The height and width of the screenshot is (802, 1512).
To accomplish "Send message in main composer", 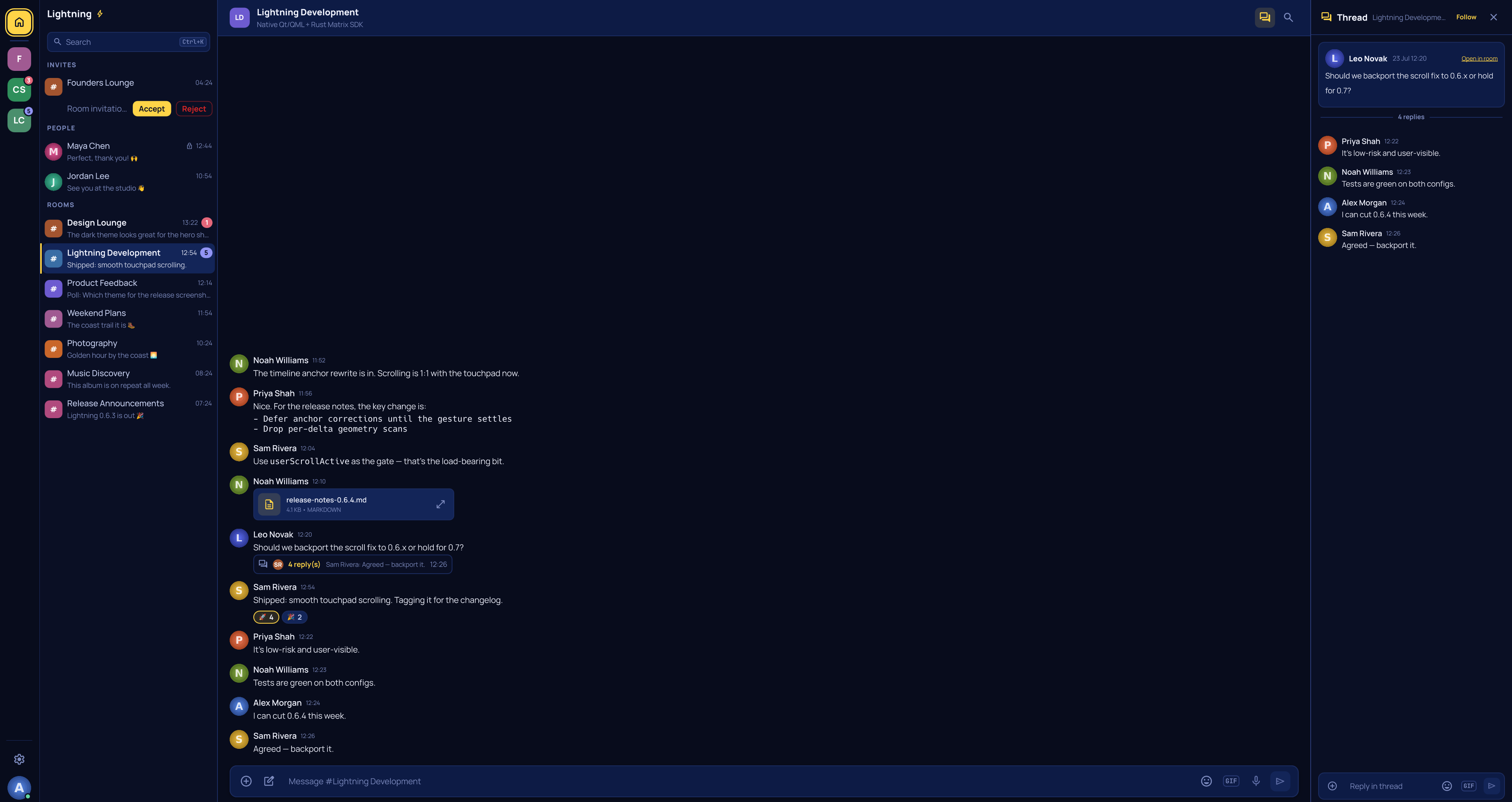I will click(x=1280, y=781).
